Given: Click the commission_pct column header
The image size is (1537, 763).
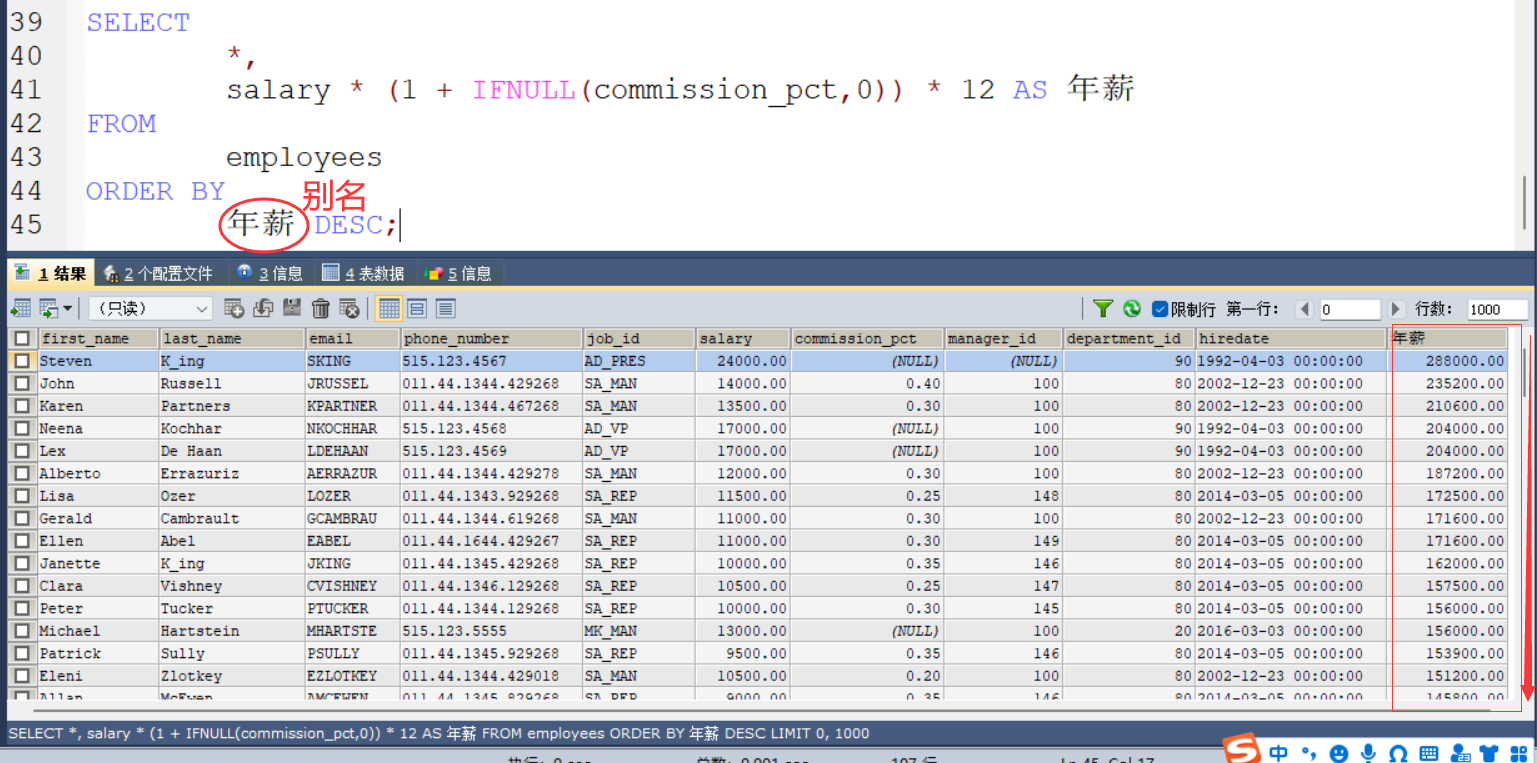Looking at the screenshot, I should pyautogui.click(x=867, y=338).
